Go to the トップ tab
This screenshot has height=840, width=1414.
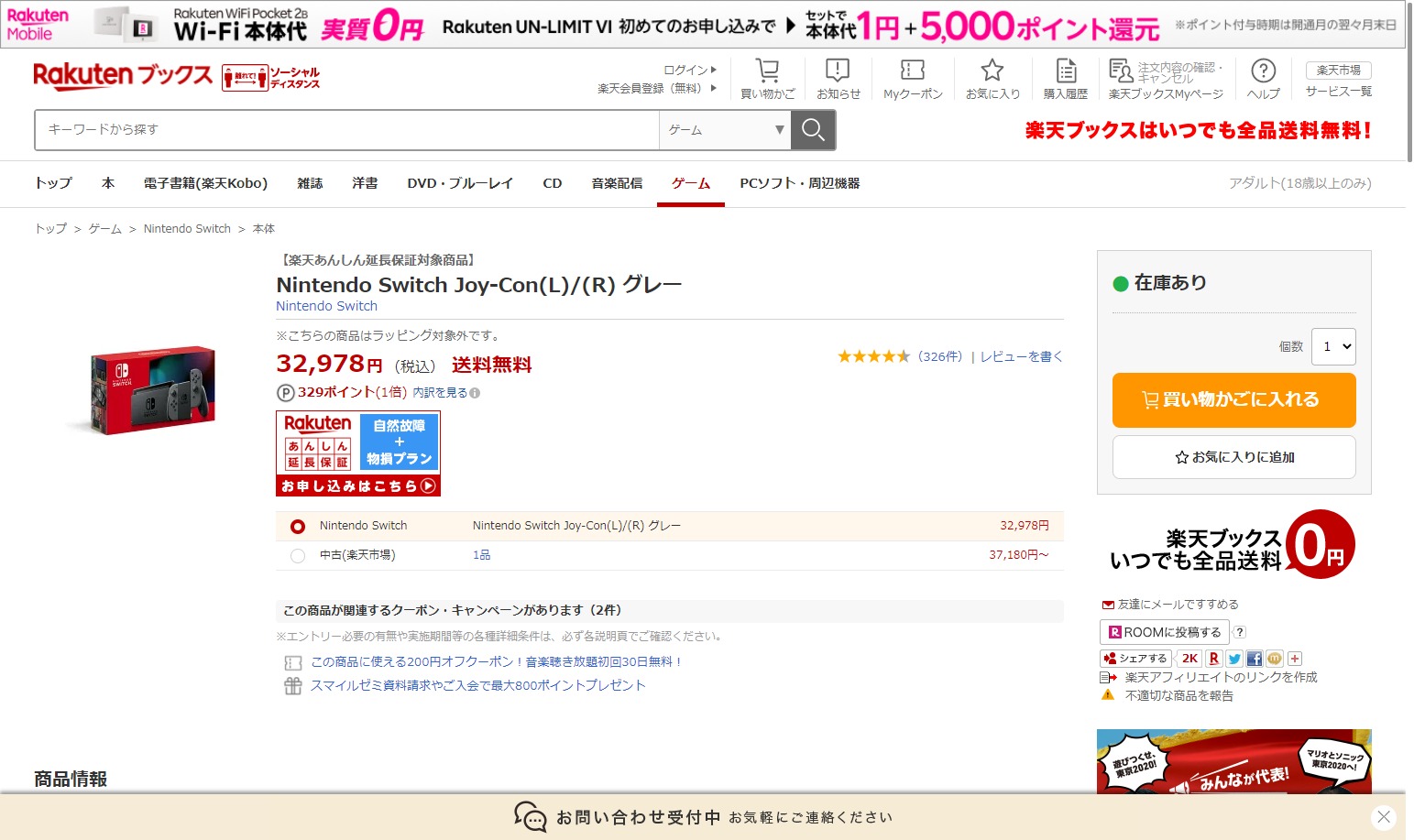(53, 183)
